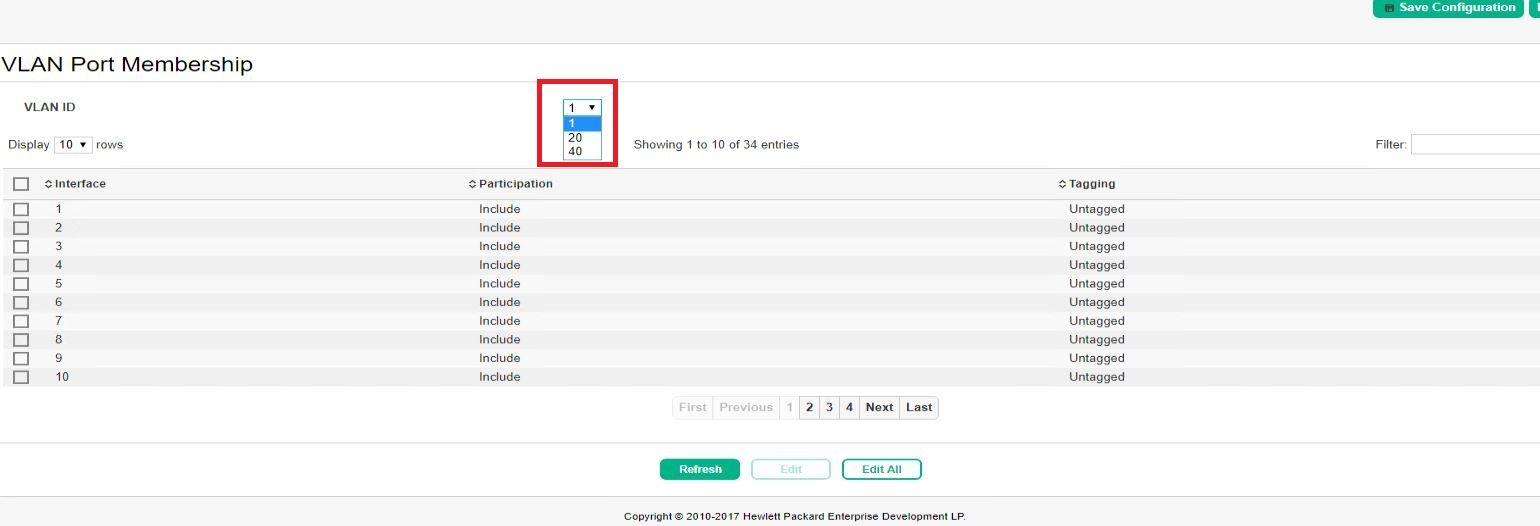Click the Tagging column sort icon
1540x526 pixels.
[1062, 184]
